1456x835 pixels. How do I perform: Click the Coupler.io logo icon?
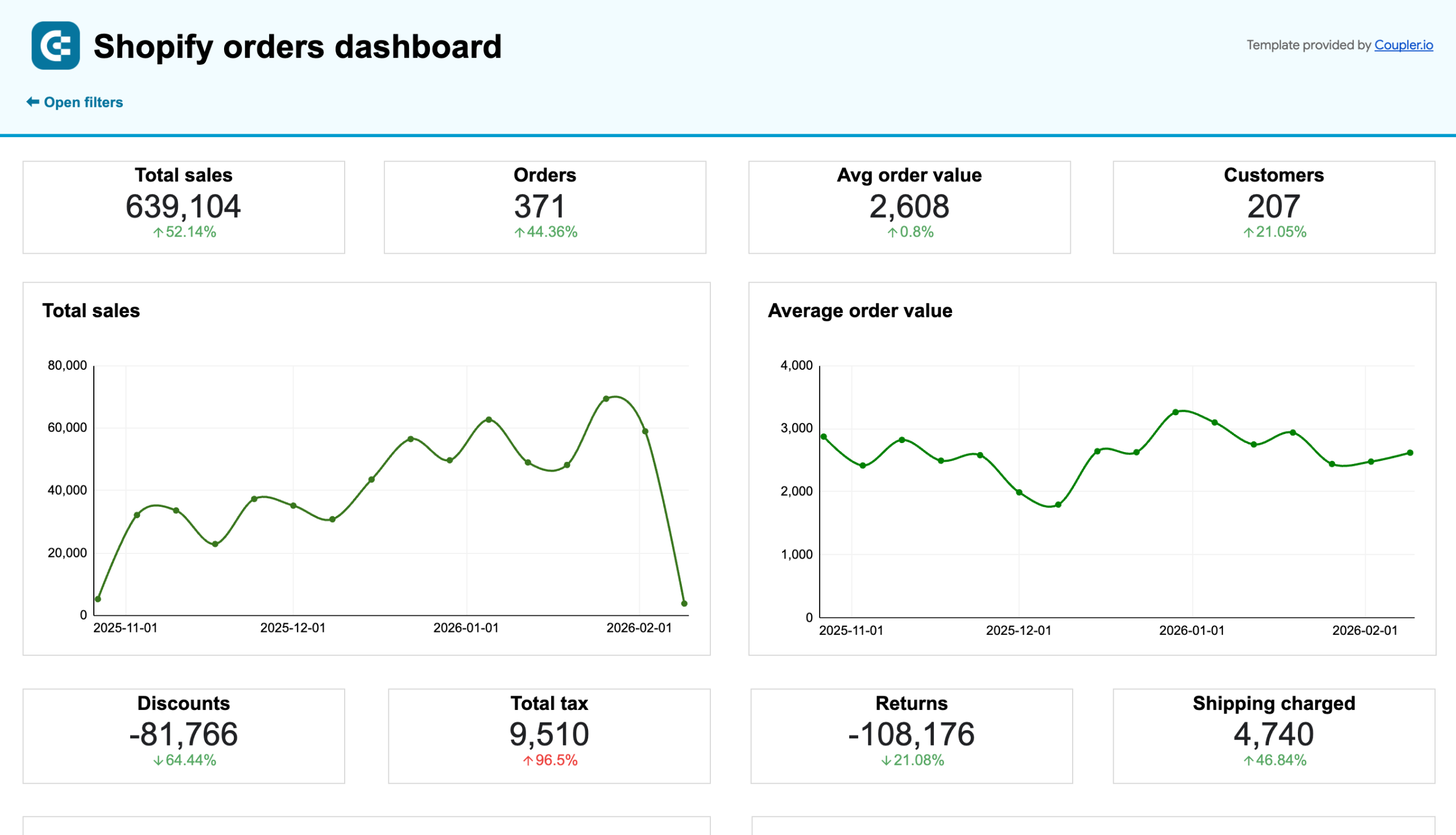click(x=56, y=46)
